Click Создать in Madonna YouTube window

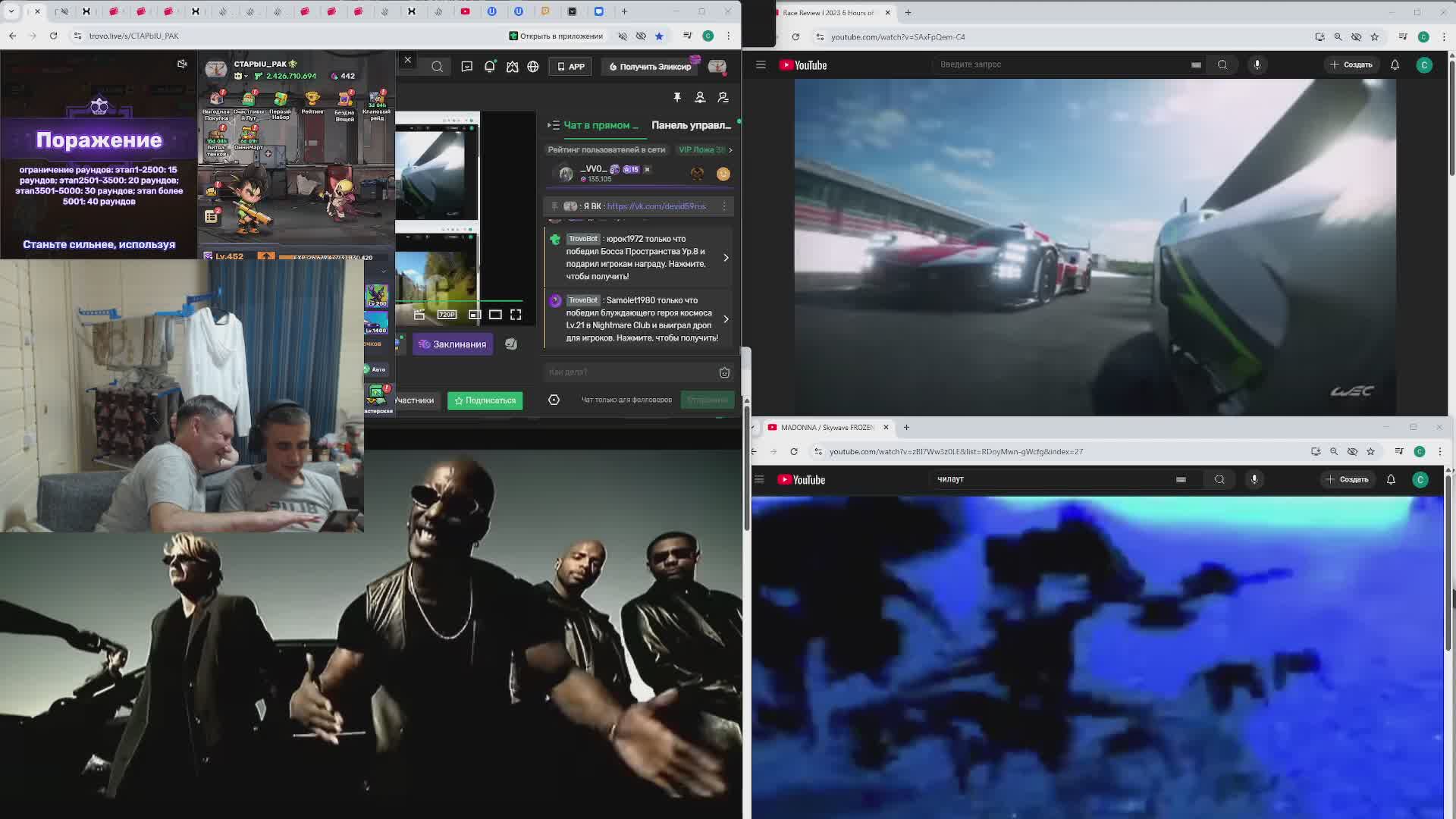click(1348, 479)
